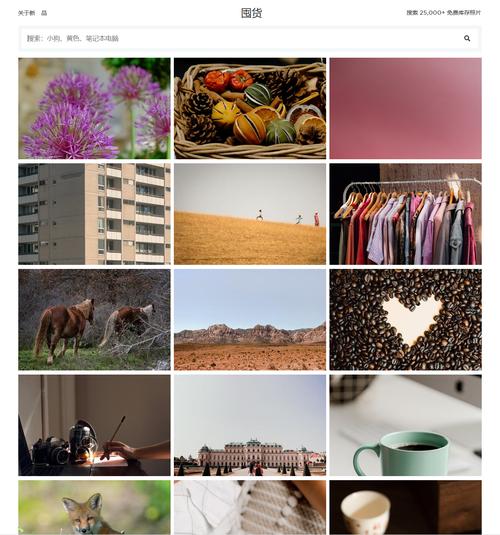500x535 pixels.
Task: Open the basket of dried oranges photo
Action: 250,108
